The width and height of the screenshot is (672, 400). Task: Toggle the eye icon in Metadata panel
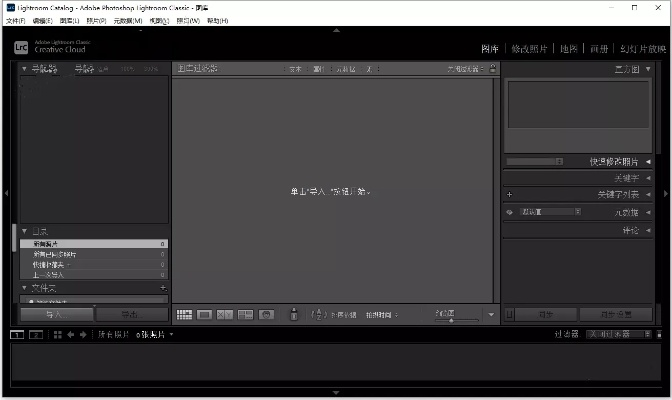pos(510,212)
